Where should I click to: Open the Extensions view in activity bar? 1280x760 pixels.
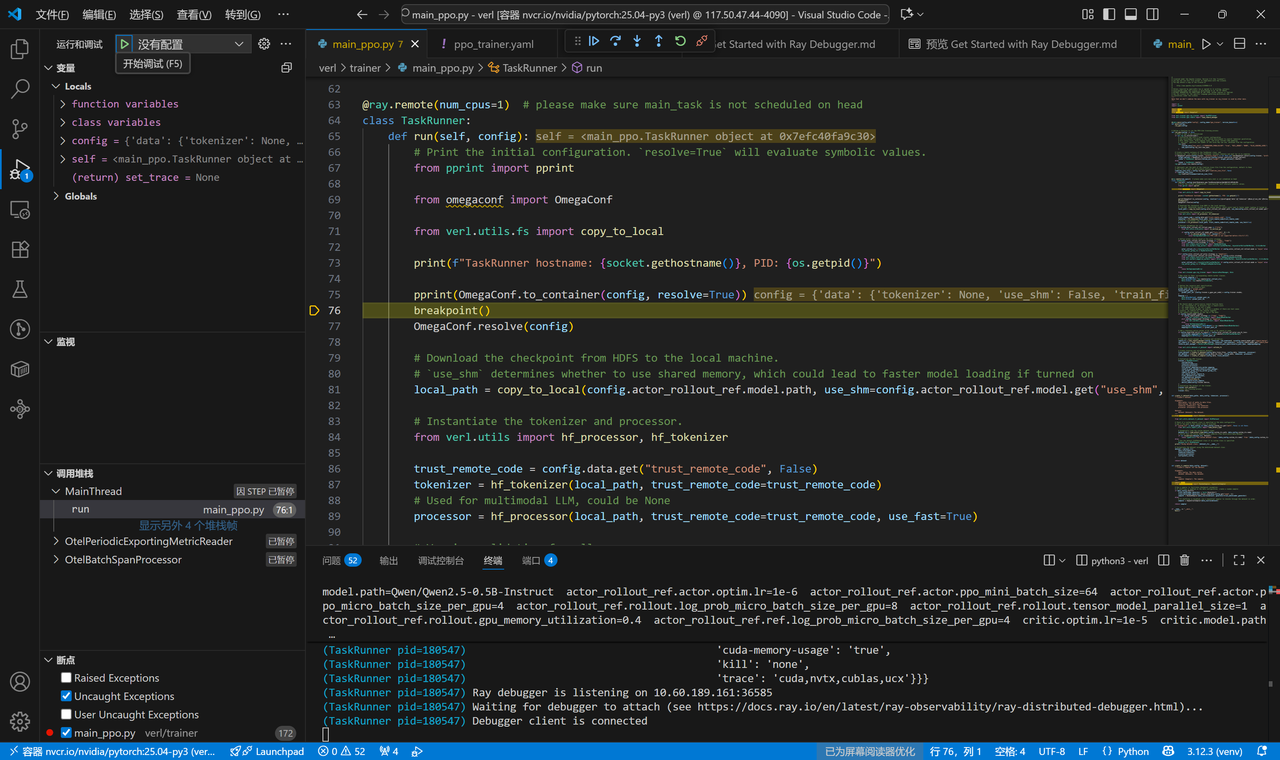pos(19,249)
